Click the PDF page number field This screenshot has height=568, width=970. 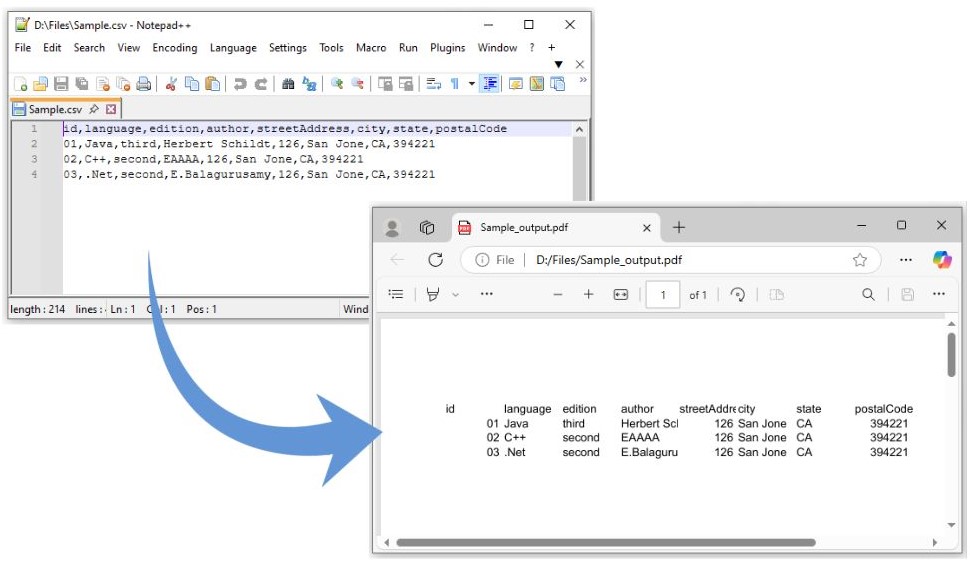pyautogui.click(x=662, y=294)
